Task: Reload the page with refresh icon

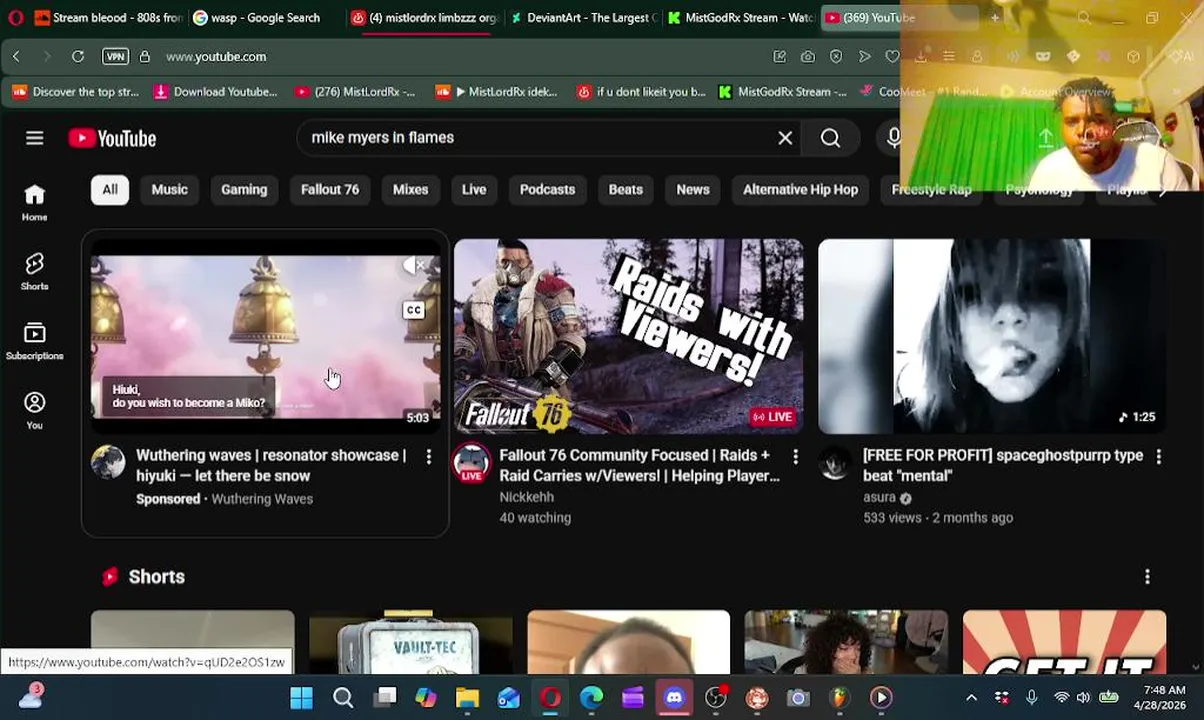Action: [x=77, y=57]
